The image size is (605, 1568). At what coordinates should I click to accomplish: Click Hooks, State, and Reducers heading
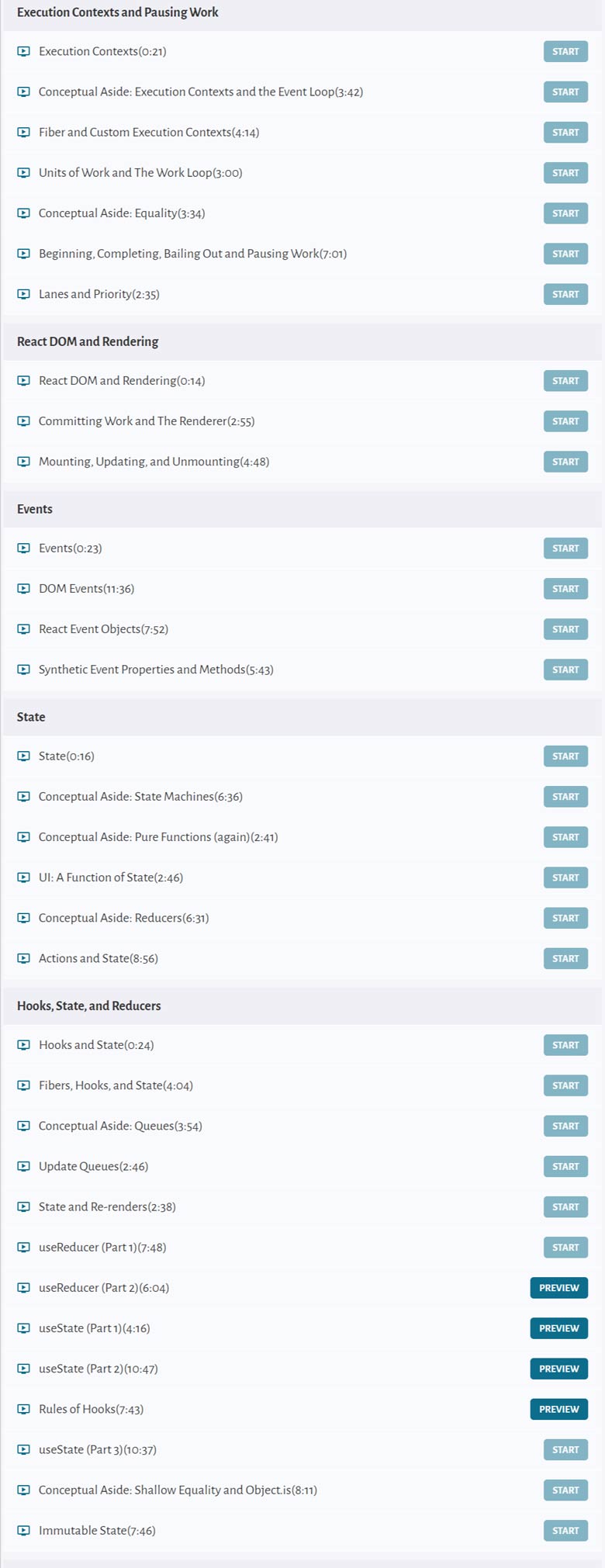(89, 1006)
